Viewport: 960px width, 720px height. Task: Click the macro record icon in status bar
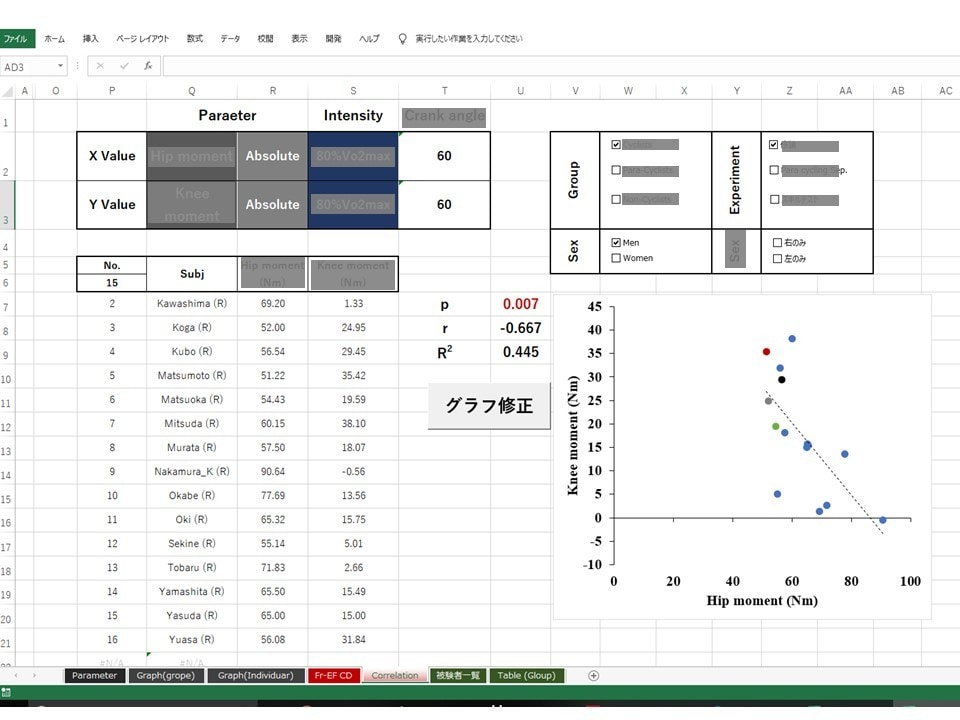click(6, 692)
